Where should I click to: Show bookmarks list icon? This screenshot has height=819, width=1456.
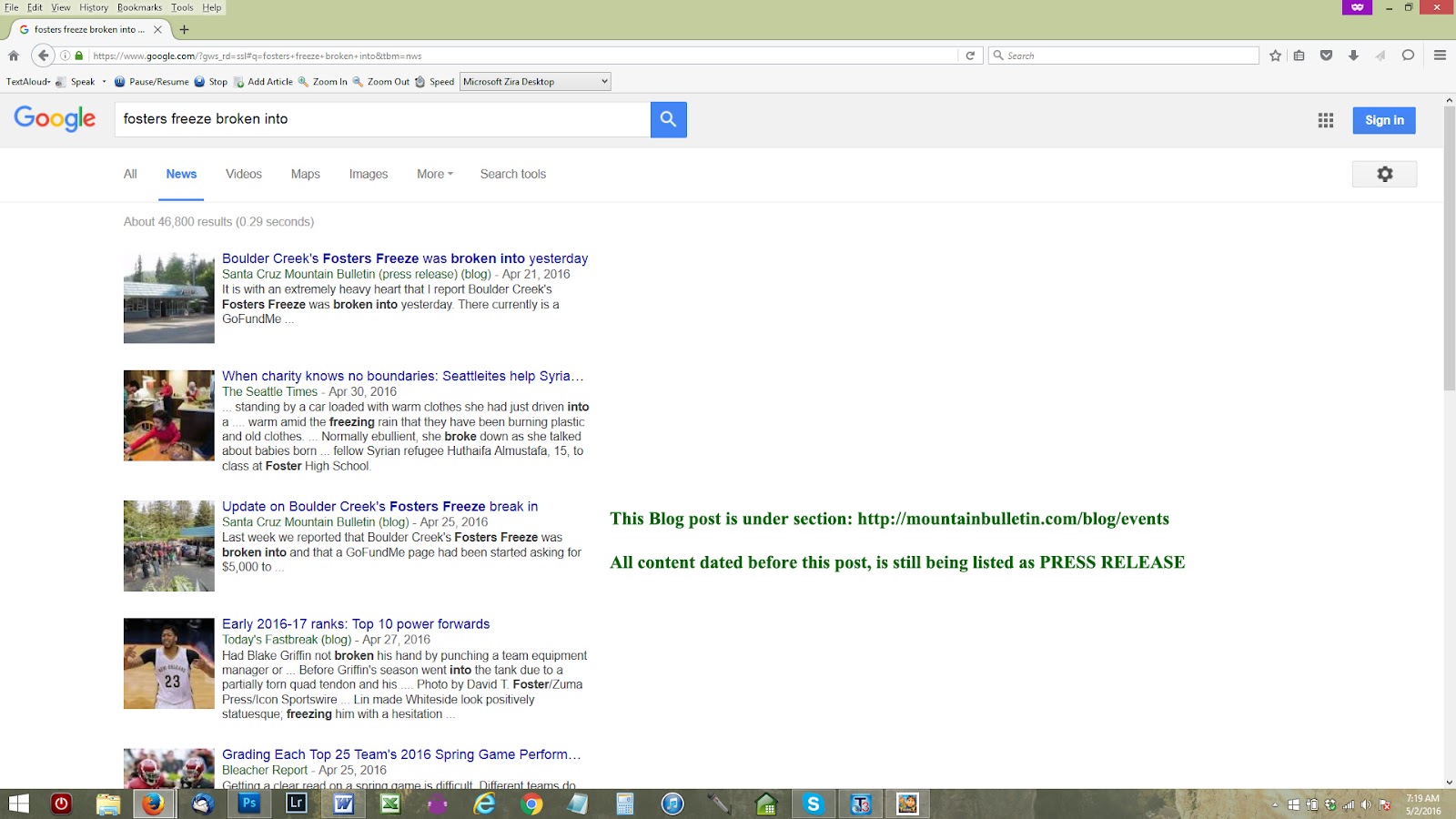[1299, 56]
